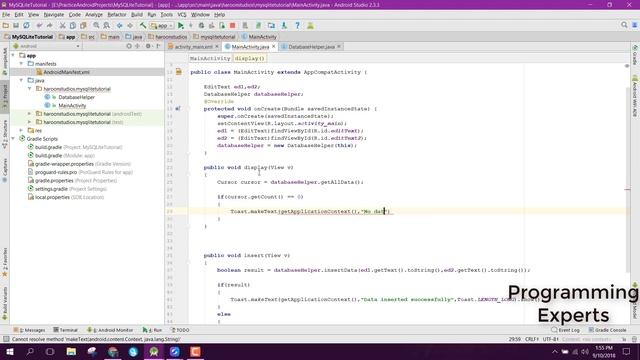The image size is (640, 360).
Task: Click the Make Project hammer icon
Action: pos(143,25)
